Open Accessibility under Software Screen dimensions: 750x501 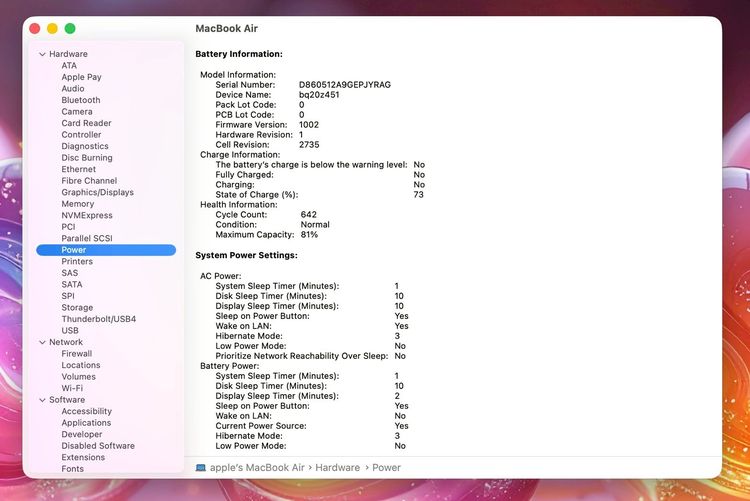coord(87,411)
